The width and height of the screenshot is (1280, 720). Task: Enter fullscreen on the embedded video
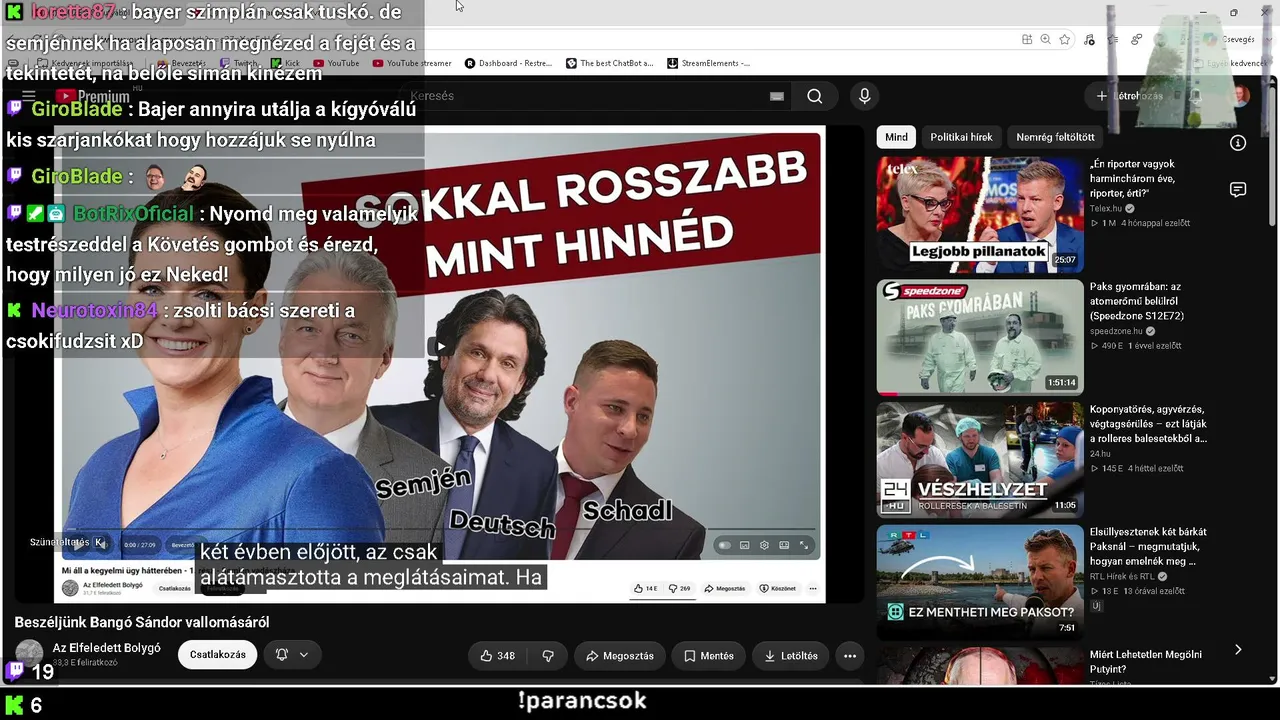click(x=803, y=545)
